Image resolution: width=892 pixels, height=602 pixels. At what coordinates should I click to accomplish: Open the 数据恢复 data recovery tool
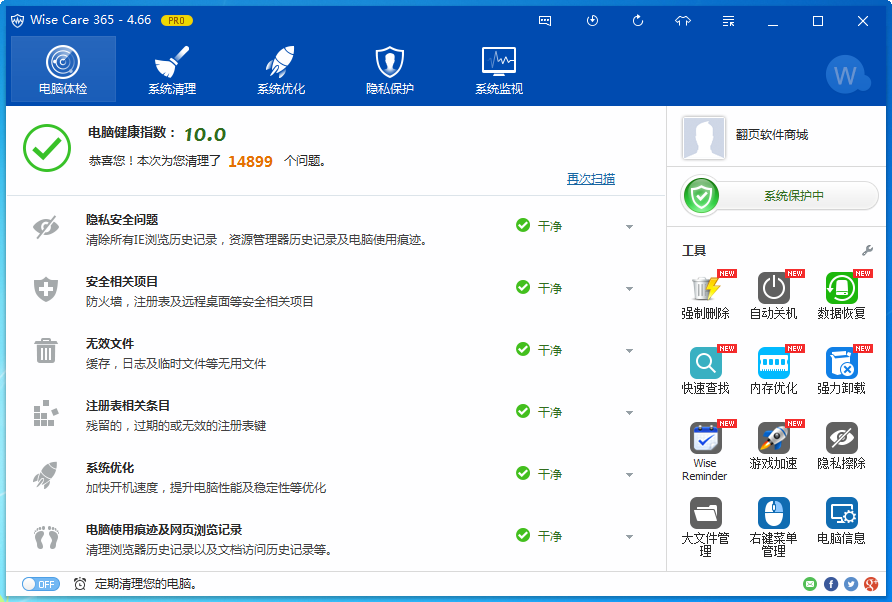(841, 296)
